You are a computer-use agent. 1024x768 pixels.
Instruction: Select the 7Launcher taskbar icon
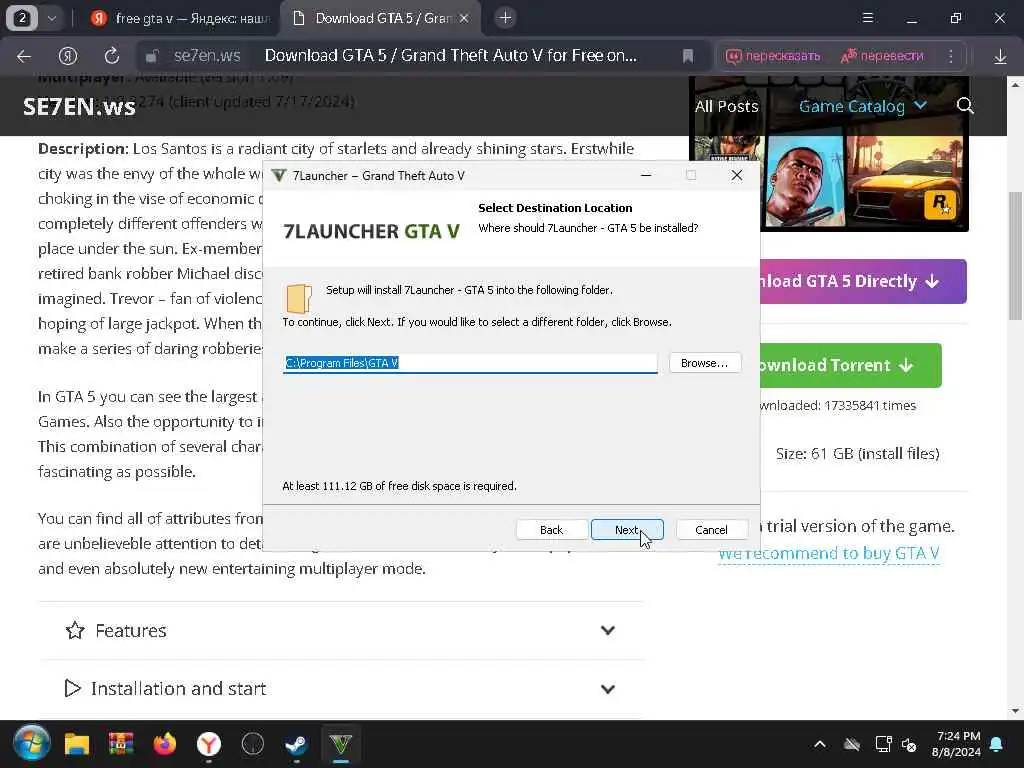(x=340, y=744)
